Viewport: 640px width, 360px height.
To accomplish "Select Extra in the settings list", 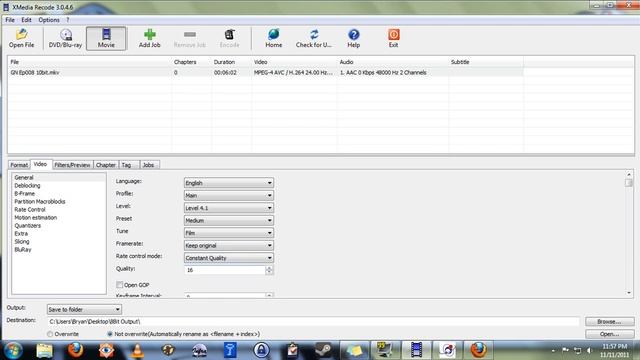I will (x=21, y=233).
